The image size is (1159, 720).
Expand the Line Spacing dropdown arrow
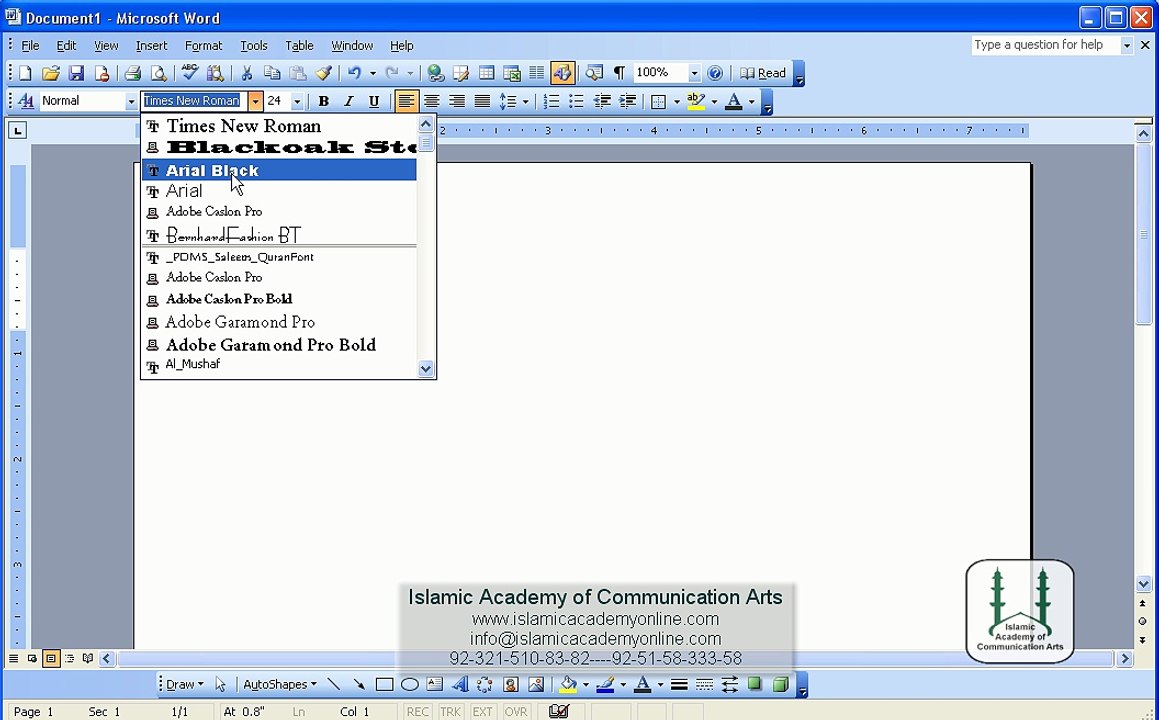[526, 101]
